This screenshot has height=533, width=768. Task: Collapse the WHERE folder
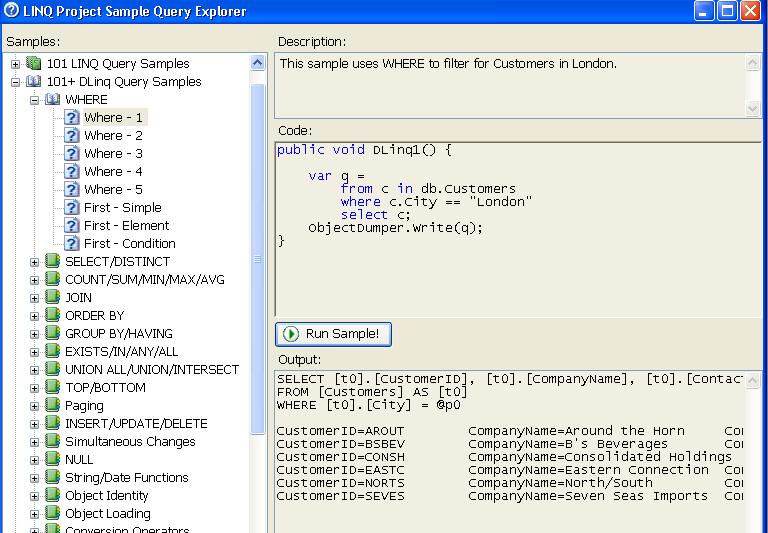coord(34,100)
